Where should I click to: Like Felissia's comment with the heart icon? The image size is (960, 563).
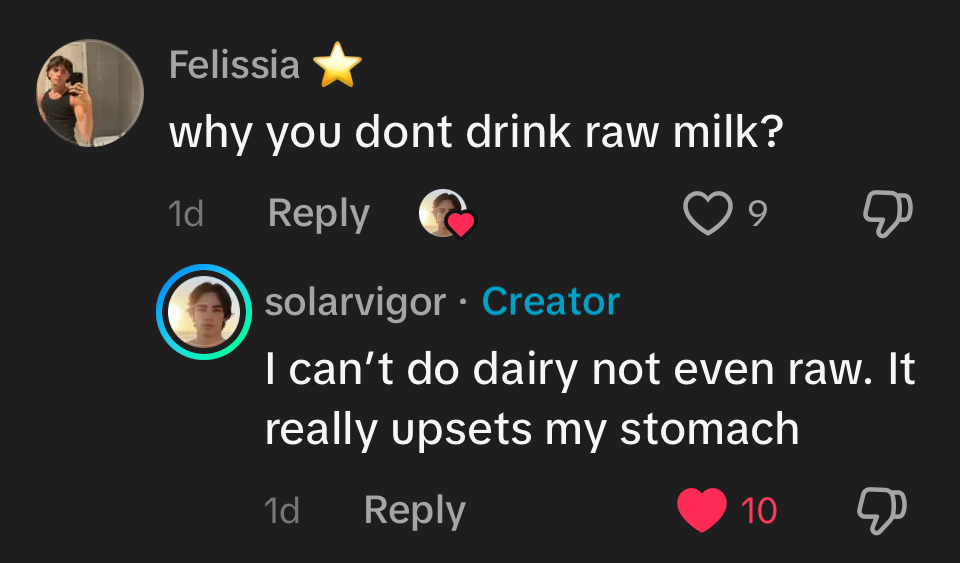pos(707,213)
